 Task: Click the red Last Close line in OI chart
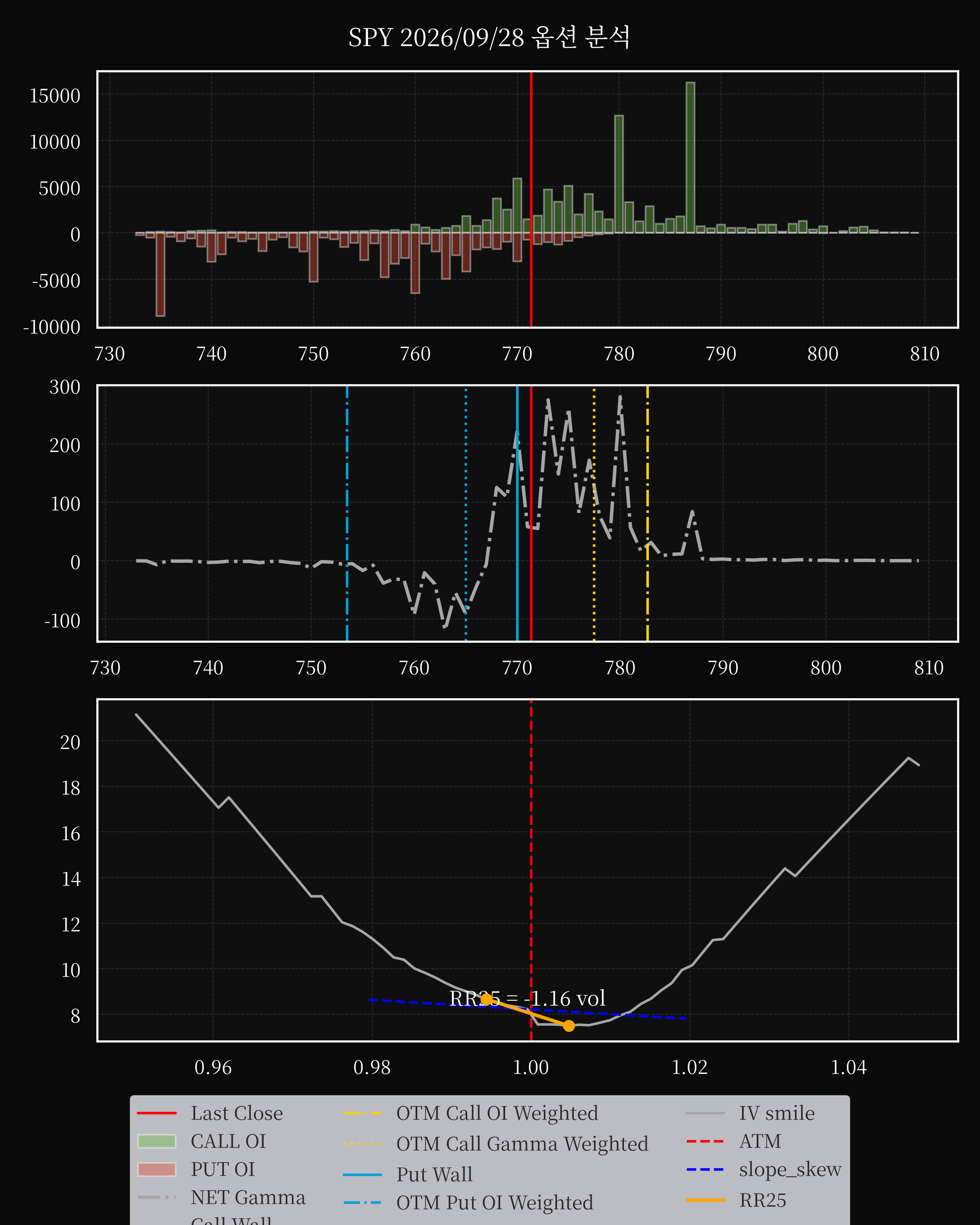(530, 199)
